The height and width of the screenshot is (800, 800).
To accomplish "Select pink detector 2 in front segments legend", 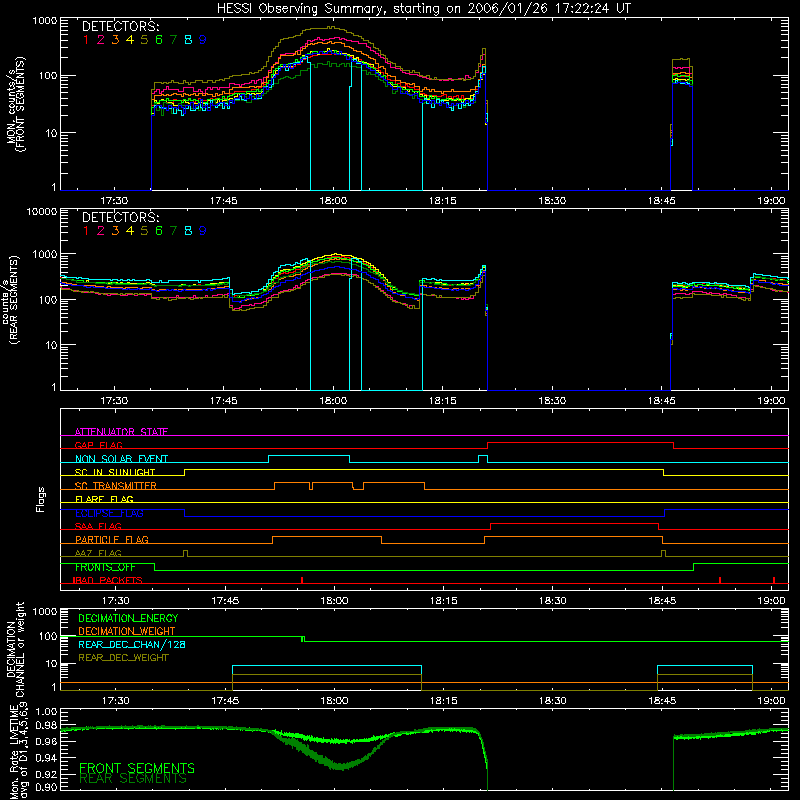I will tap(101, 40).
